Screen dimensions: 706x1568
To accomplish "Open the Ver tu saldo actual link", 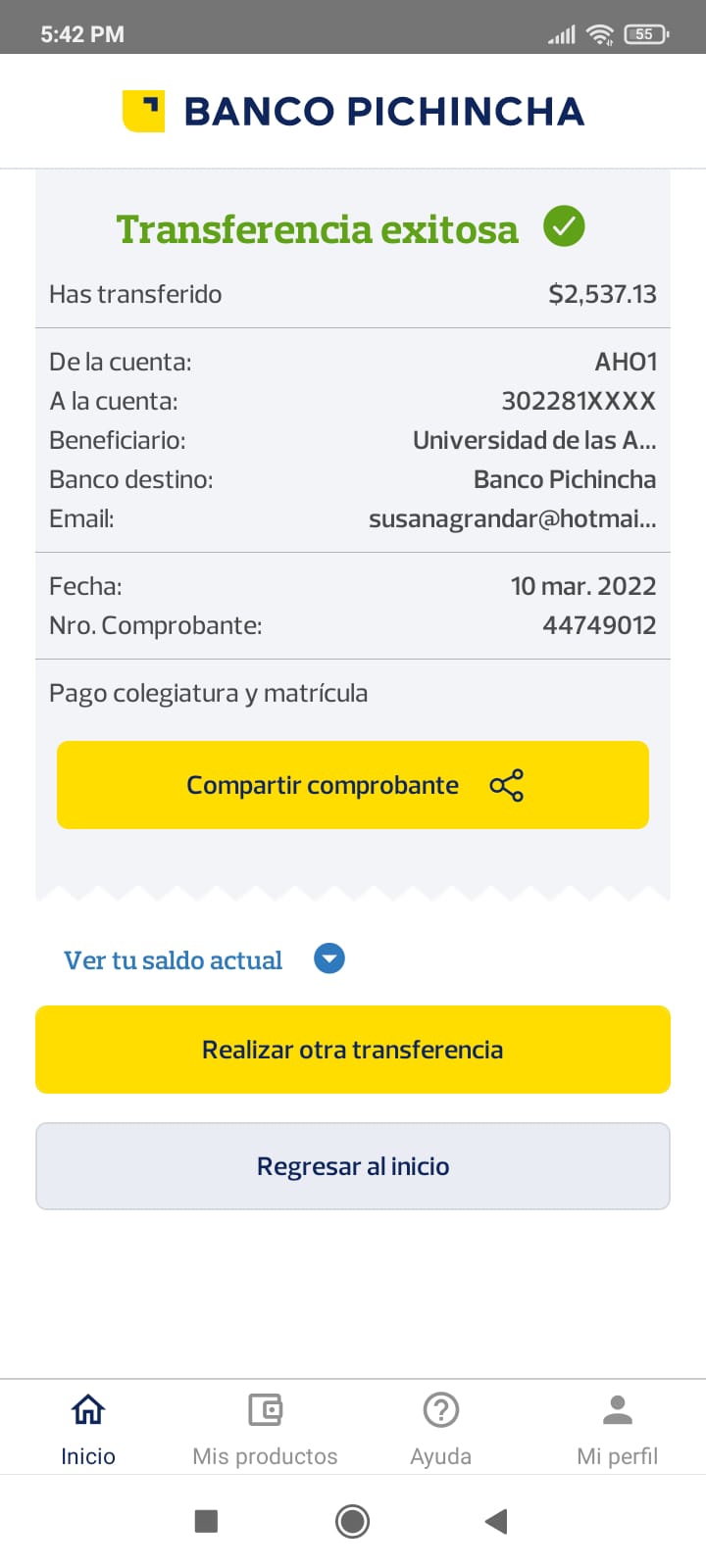I will coord(173,960).
